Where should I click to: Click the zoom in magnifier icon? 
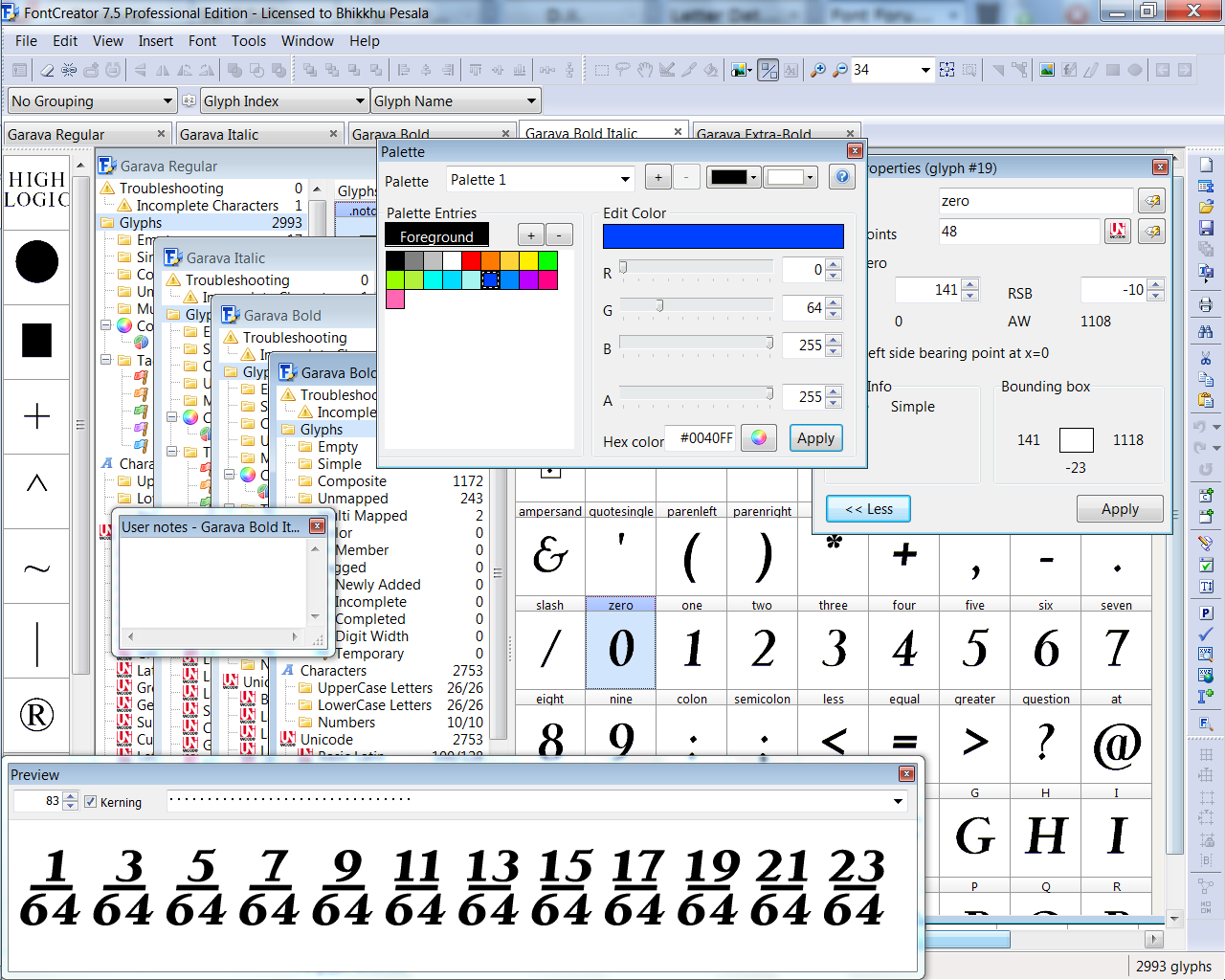[817, 70]
